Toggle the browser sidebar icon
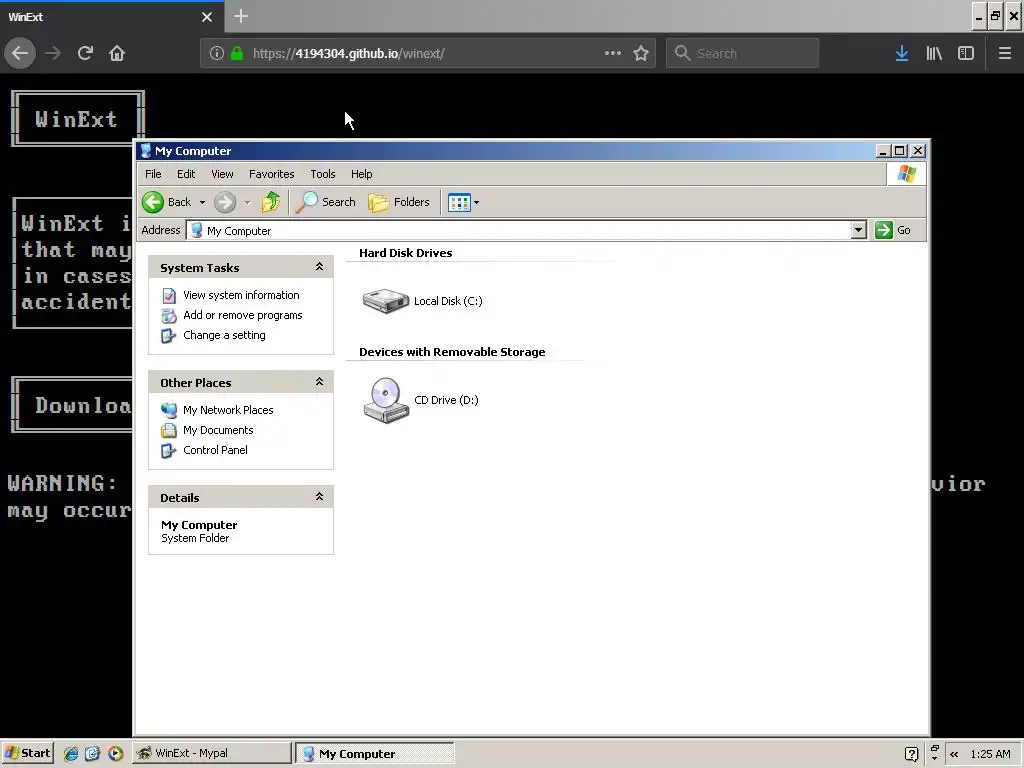This screenshot has height=768, width=1024. tap(966, 53)
